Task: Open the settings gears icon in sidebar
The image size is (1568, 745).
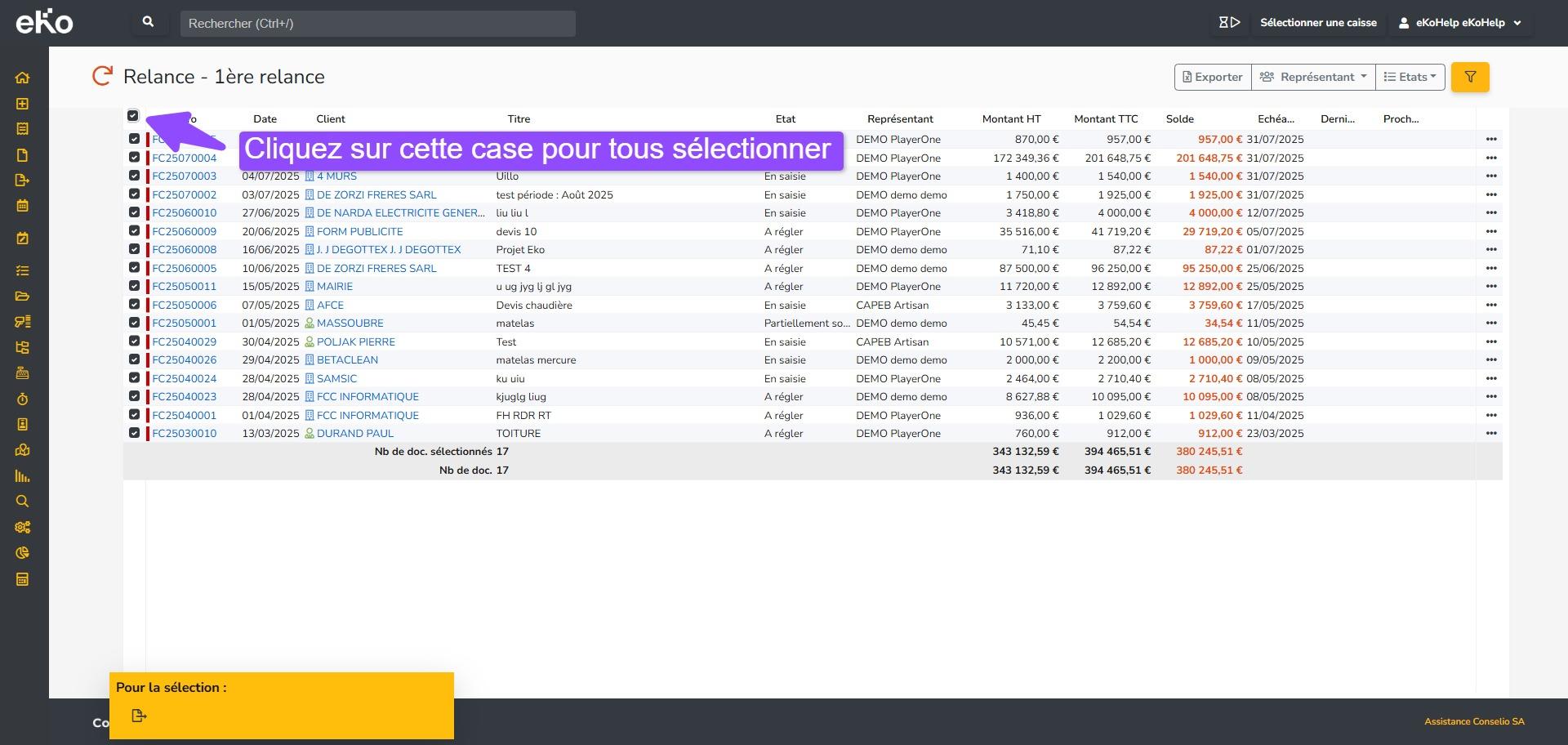Action: 22,528
